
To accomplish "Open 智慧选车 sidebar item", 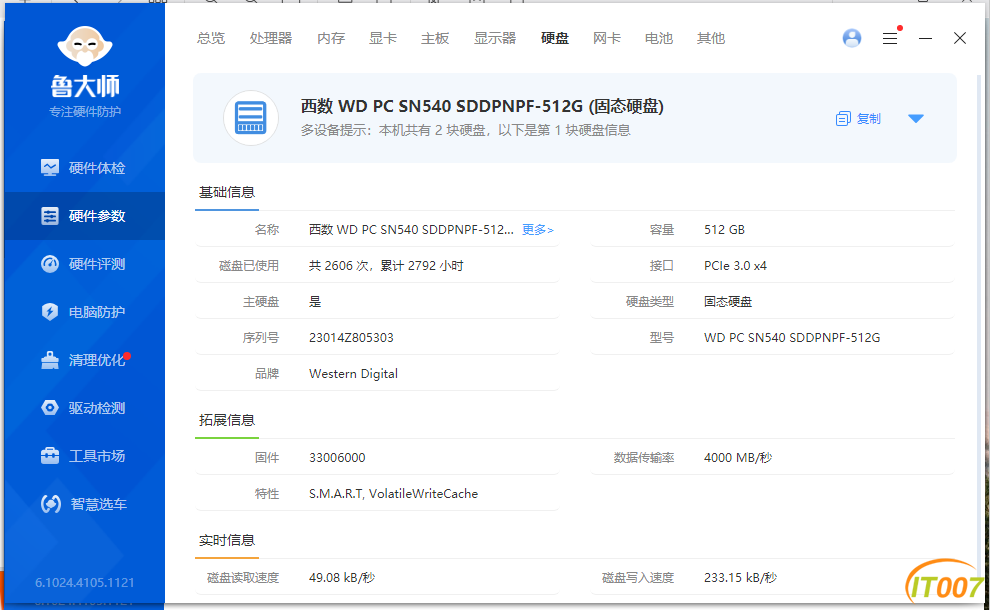I will 84,504.
